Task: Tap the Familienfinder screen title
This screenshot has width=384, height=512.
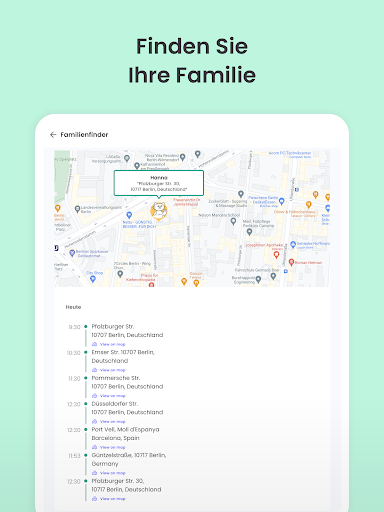Action: [84, 135]
